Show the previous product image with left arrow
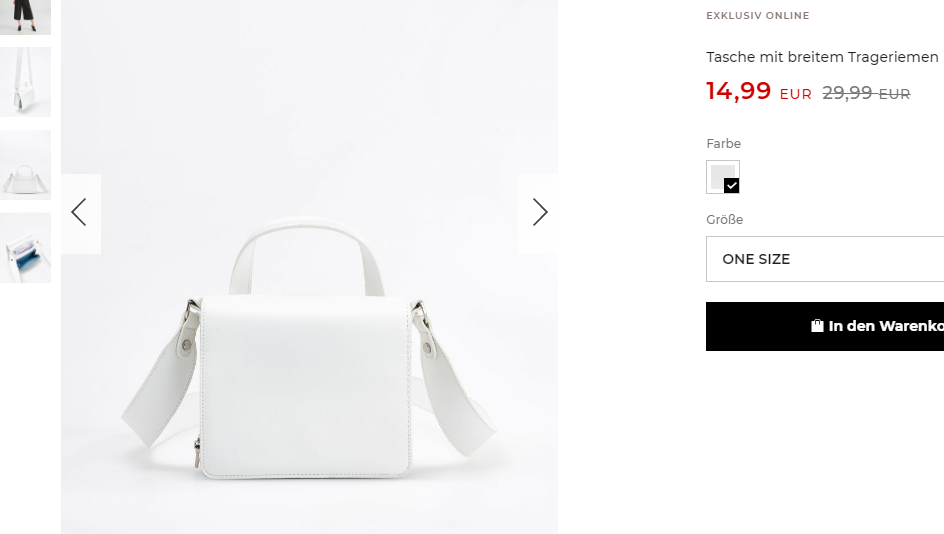This screenshot has width=944, height=534. point(80,213)
